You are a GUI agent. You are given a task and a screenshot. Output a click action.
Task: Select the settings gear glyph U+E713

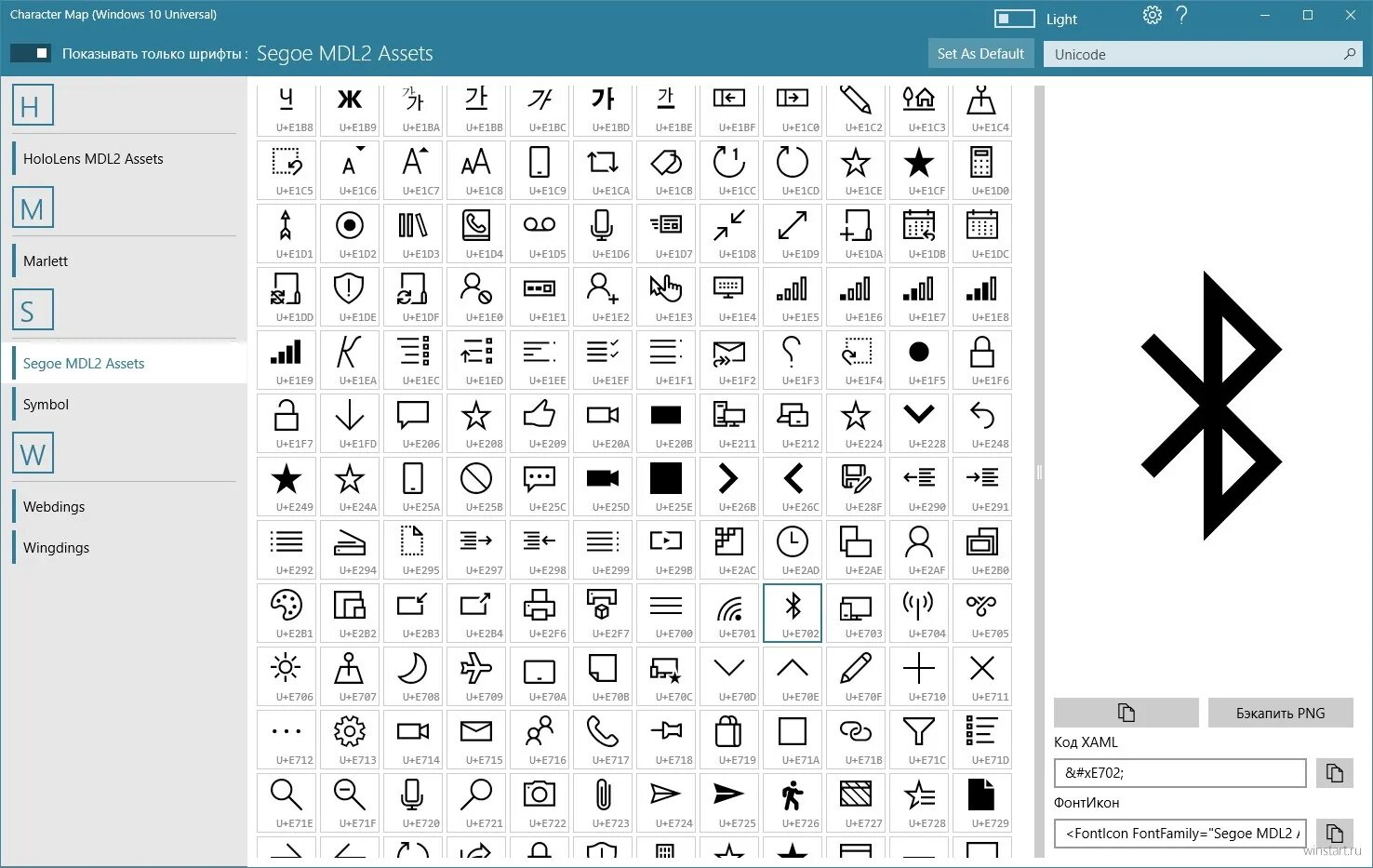click(x=350, y=740)
